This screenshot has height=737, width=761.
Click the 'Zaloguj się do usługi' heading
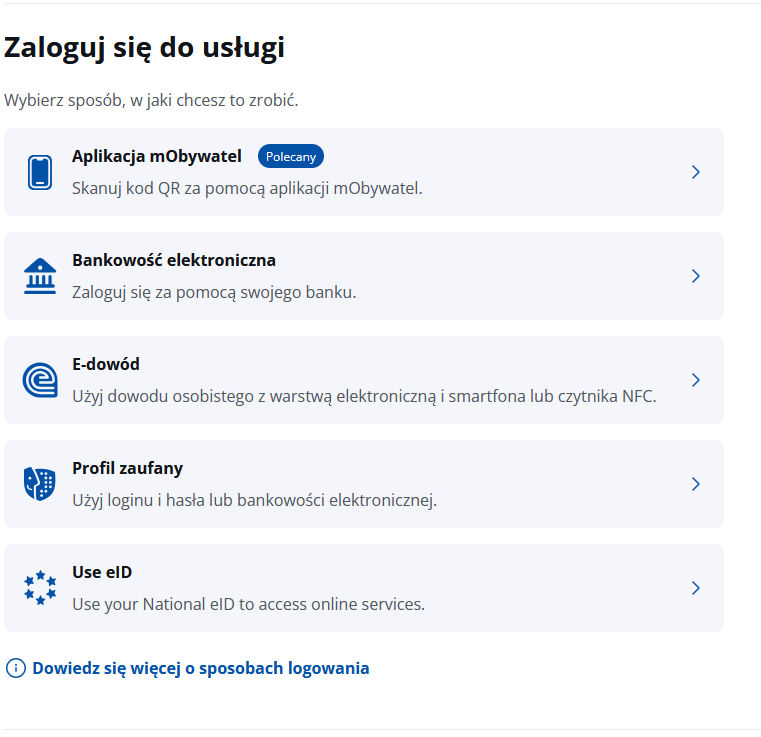coord(144,48)
